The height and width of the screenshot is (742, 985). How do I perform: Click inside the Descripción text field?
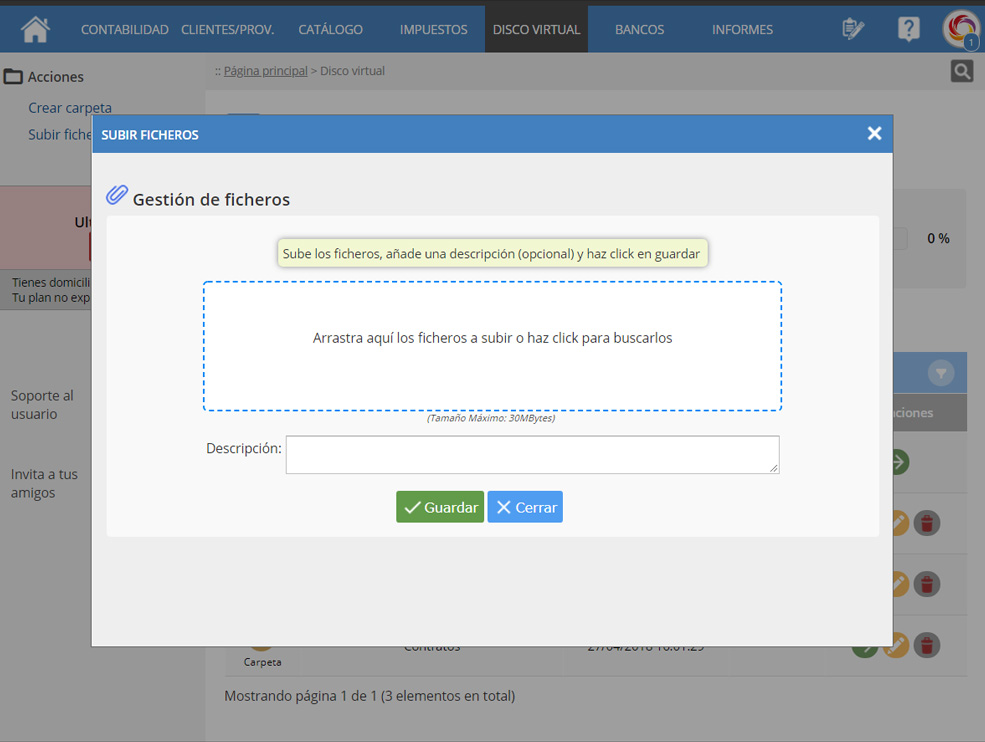[x=532, y=455]
